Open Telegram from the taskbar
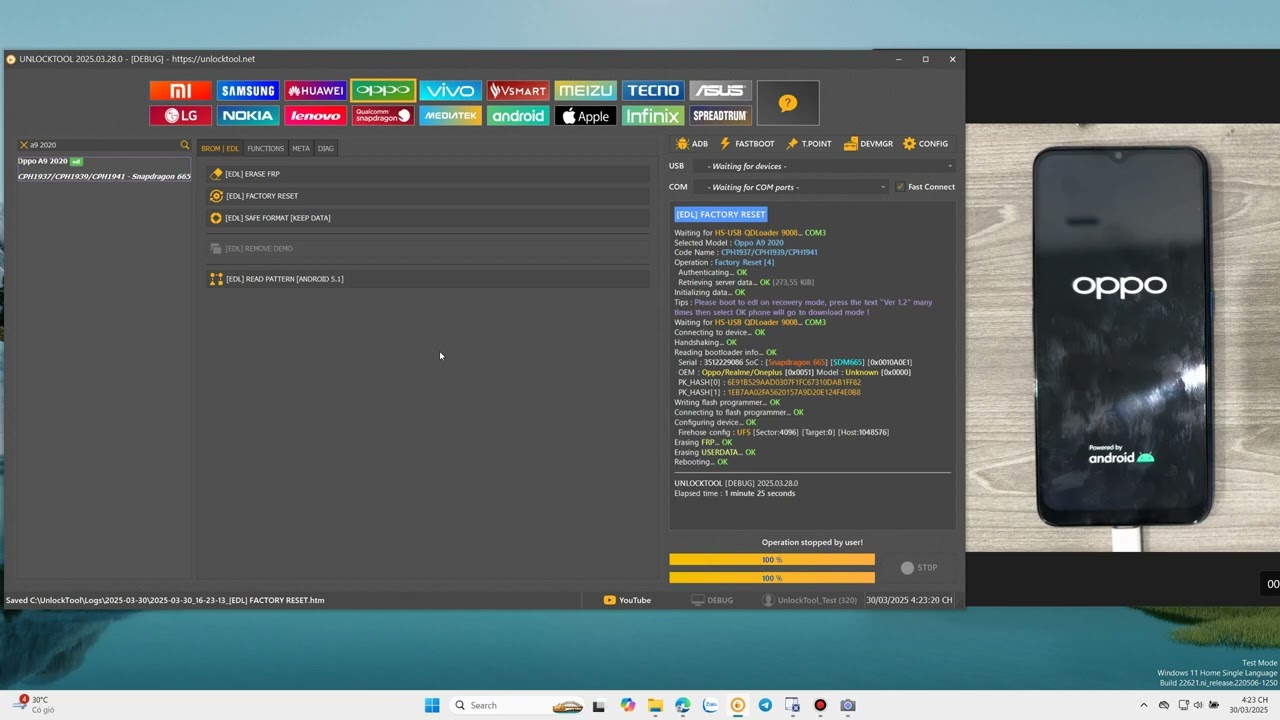Screen dimensions: 1280x720 [x=765, y=705]
